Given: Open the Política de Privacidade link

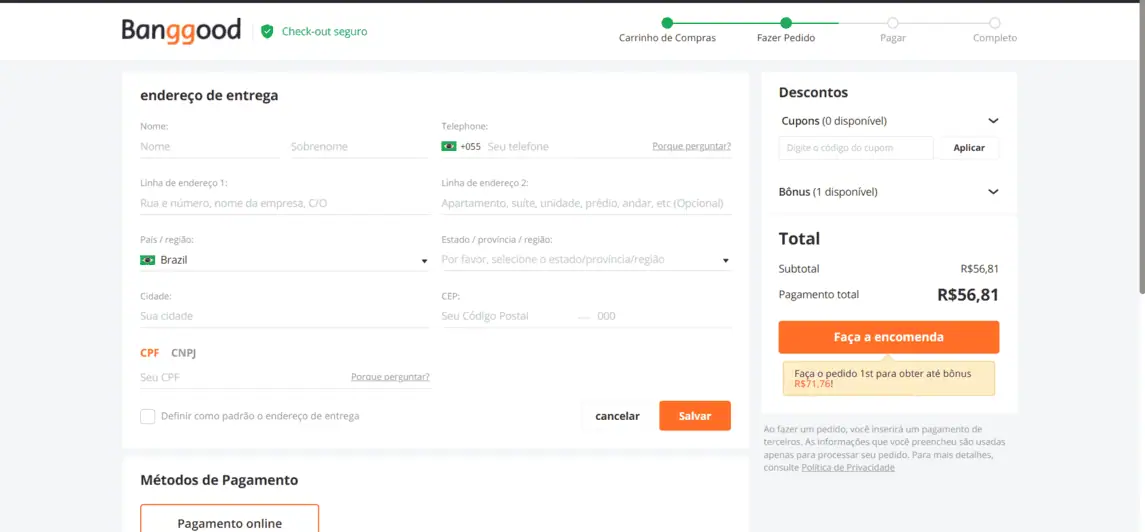Looking at the screenshot, I should coord(848,468).
